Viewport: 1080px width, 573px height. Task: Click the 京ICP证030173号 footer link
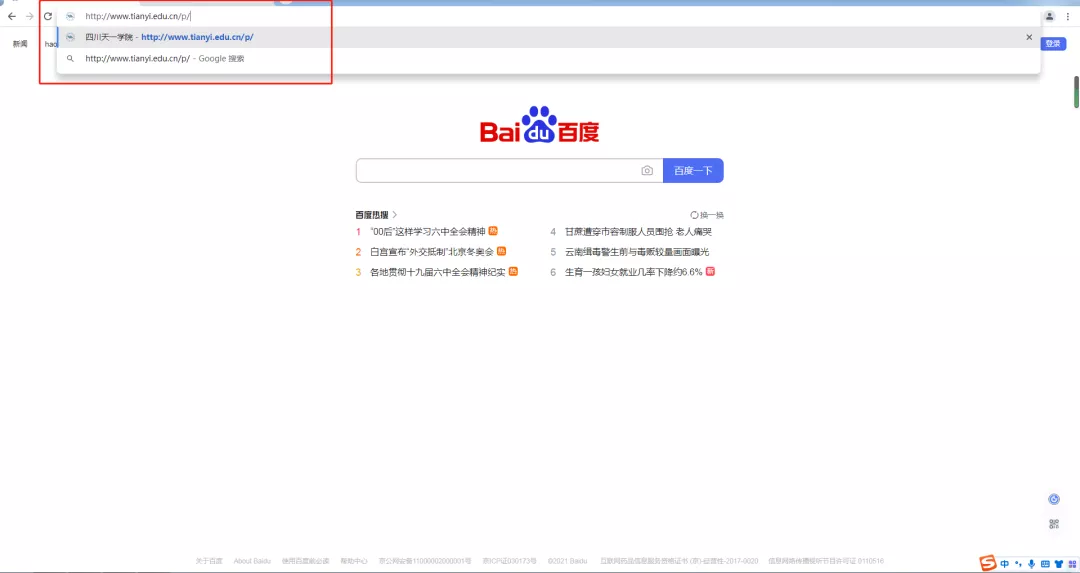click(509, 561)
